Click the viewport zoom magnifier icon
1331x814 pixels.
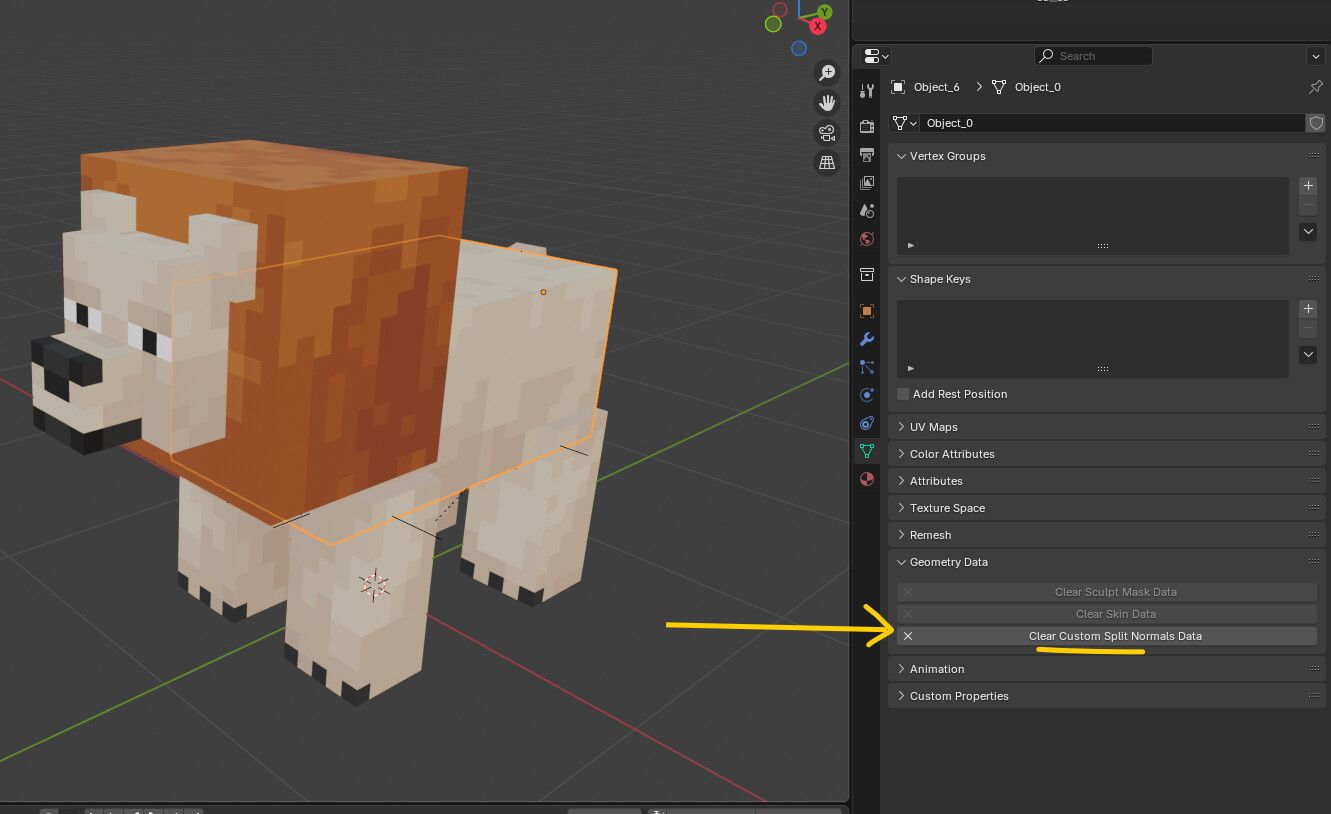coord(827,72)
